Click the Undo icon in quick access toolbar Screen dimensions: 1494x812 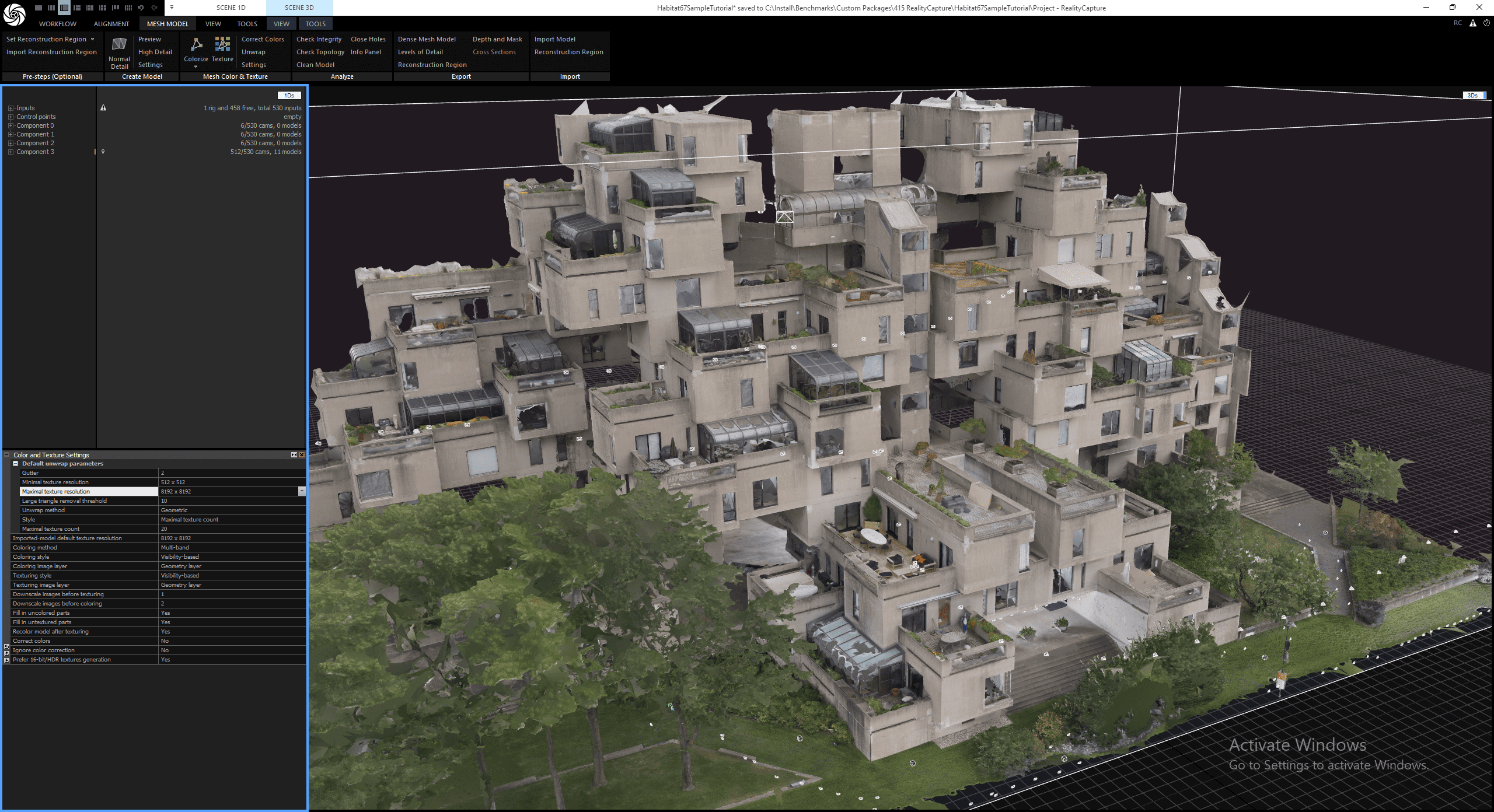point(140,8)
